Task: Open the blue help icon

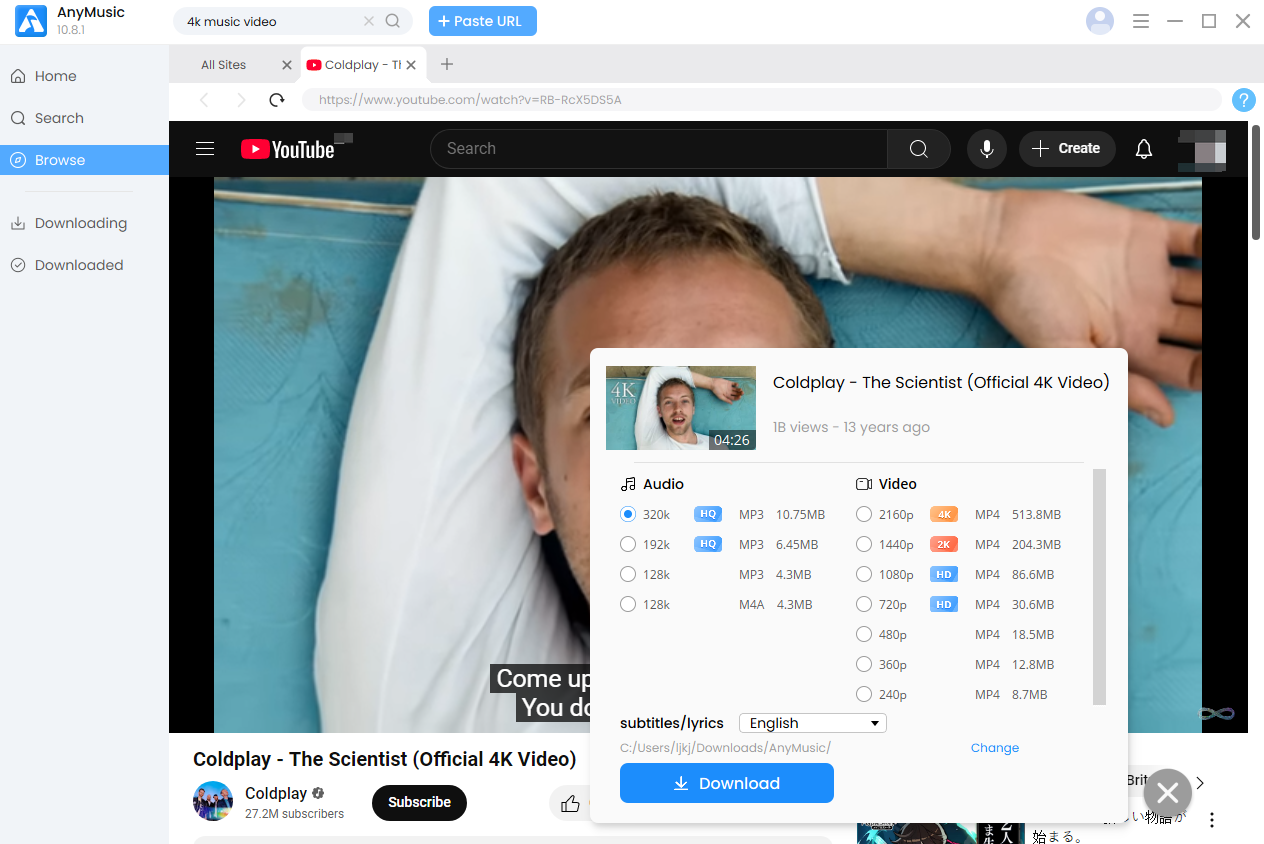Action: (x=1243, y=100)
